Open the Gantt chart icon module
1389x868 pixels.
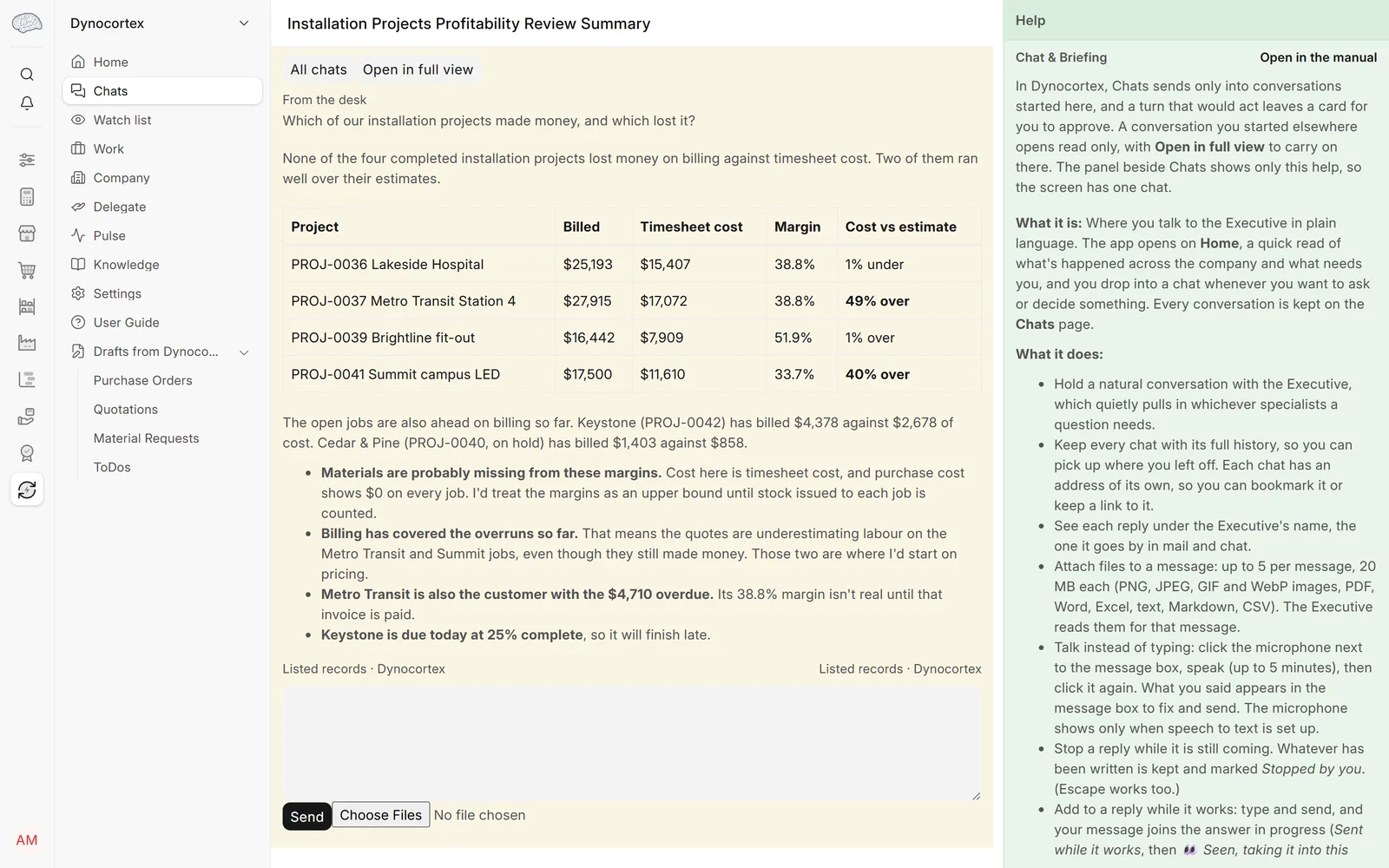tap(27, 379)
